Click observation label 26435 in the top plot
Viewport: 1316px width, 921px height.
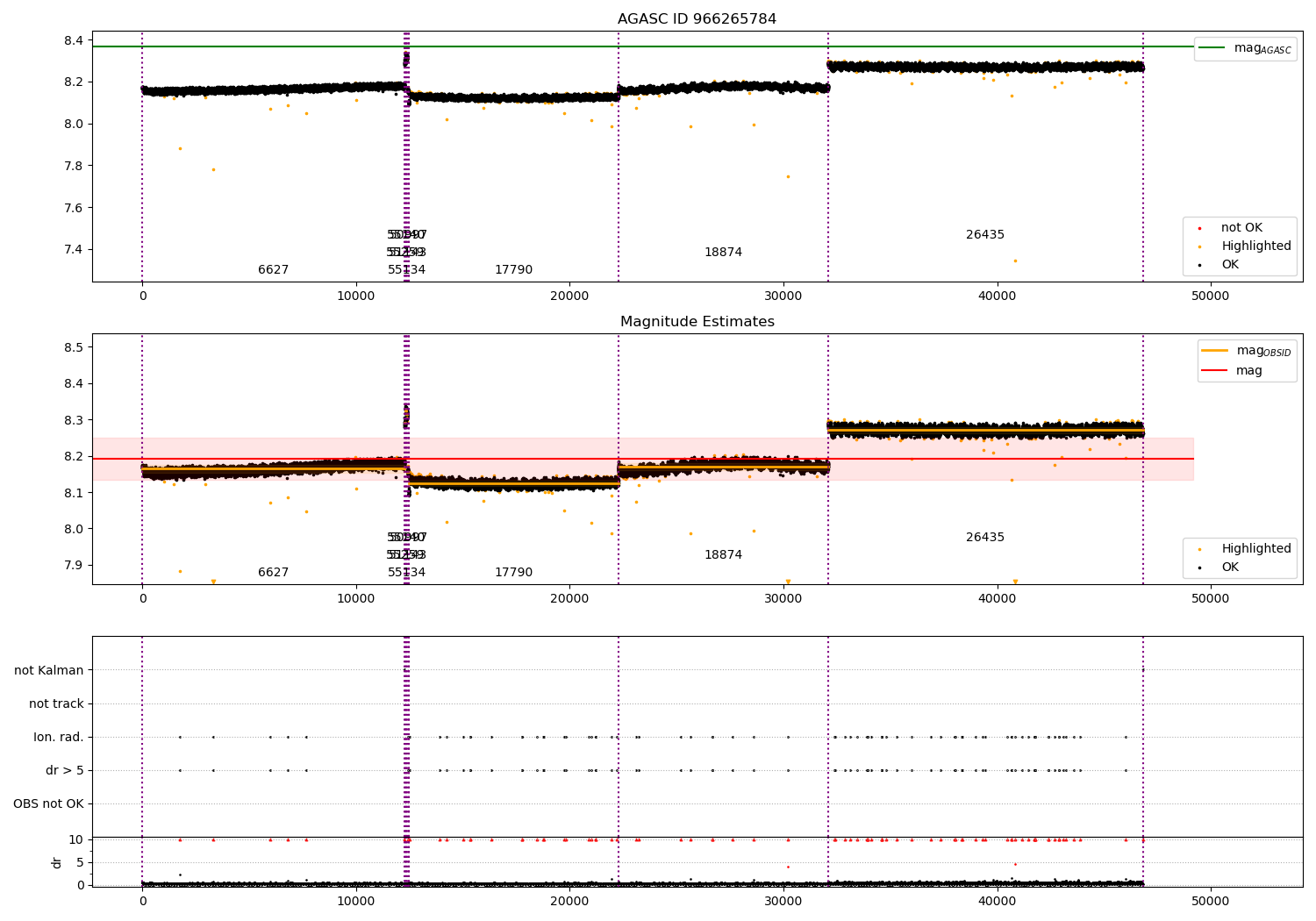[x=985, y=235]
